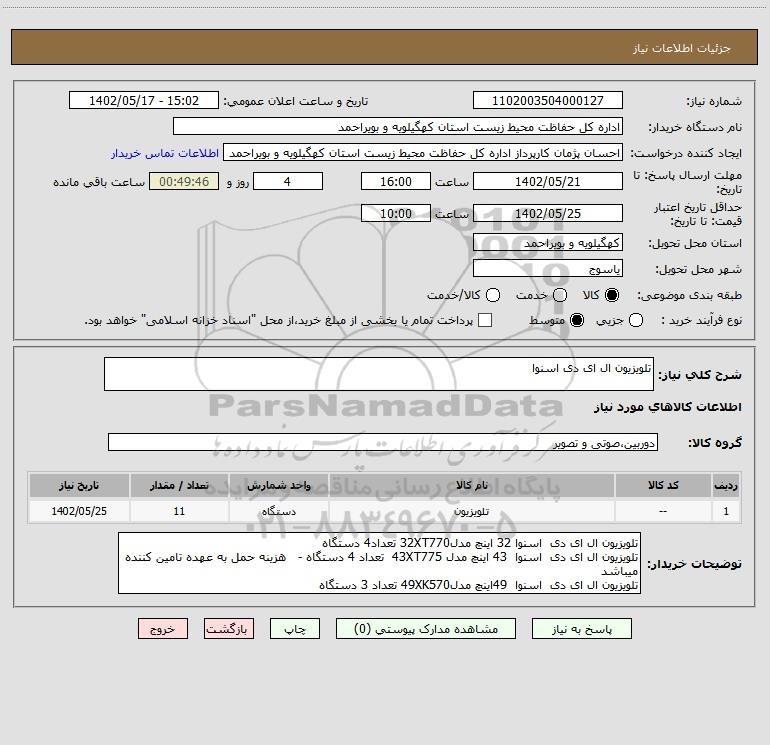Click the گروه کالا field دوربین،صوتی و تصویر
The image size is (770, 745).
click(383, 442)
